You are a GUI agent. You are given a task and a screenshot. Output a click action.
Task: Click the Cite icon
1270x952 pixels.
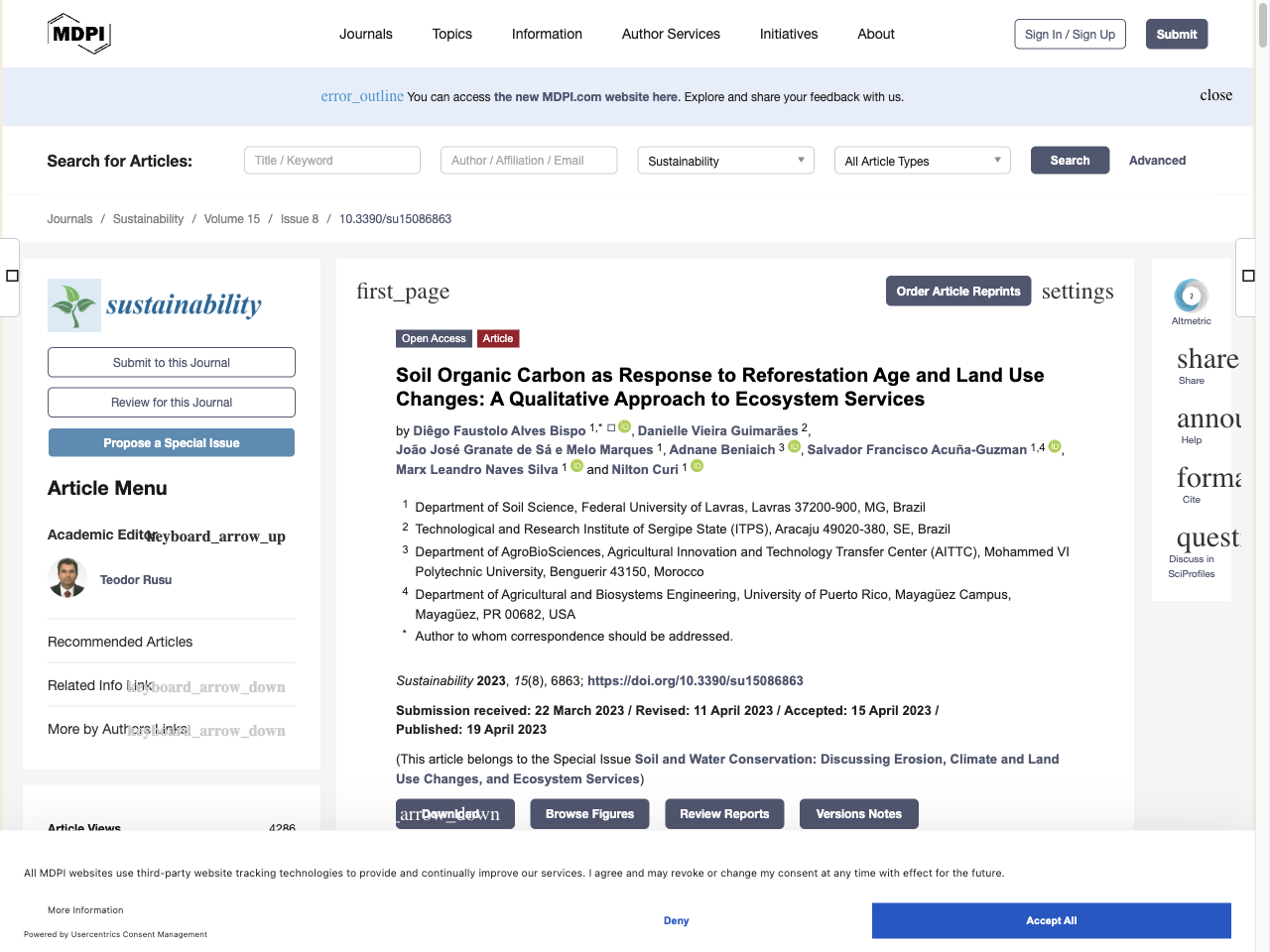[x=1207, y=479]
